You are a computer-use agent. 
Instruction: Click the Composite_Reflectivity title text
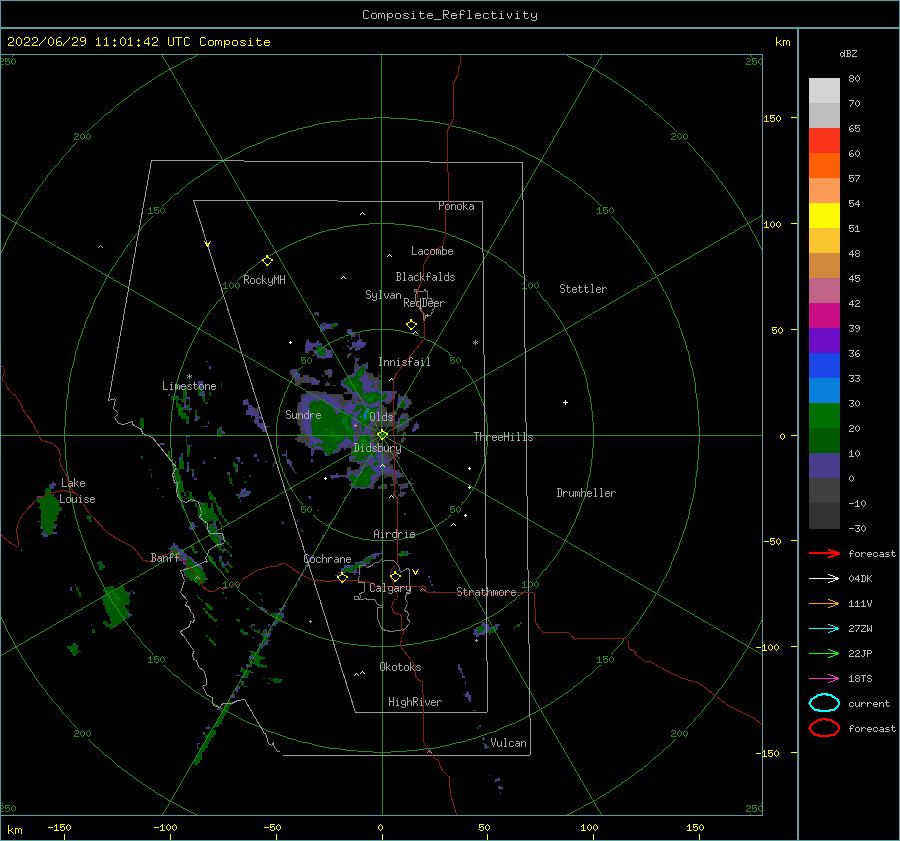(450, 15)
